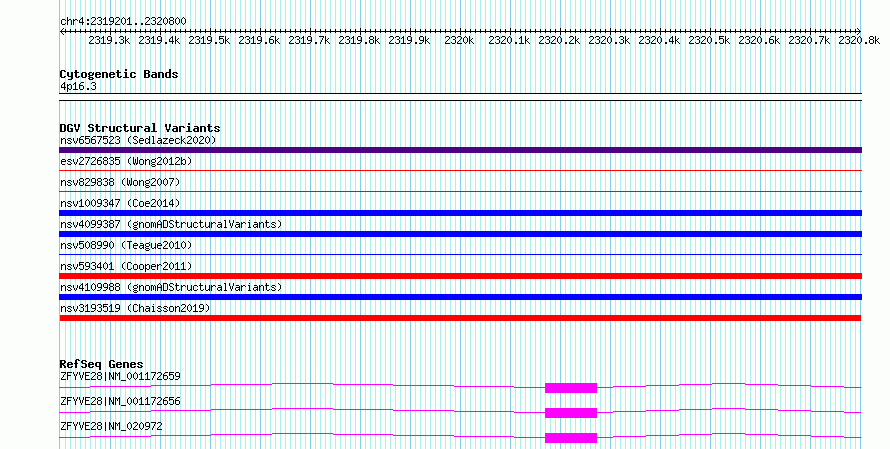Click the DGV Structural Variants track title

140,128
